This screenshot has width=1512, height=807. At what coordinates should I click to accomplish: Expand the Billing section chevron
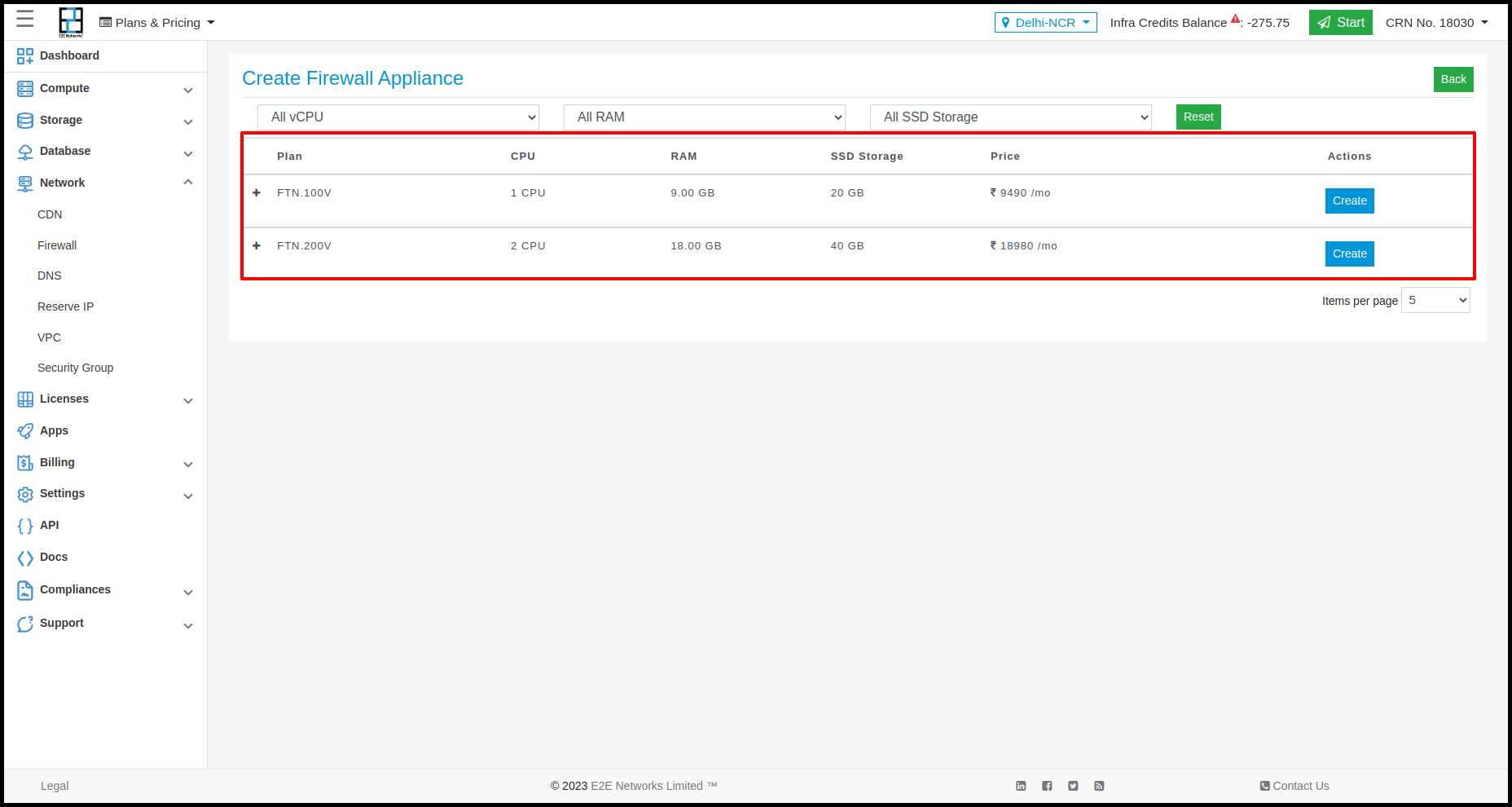tap(188, 465)
